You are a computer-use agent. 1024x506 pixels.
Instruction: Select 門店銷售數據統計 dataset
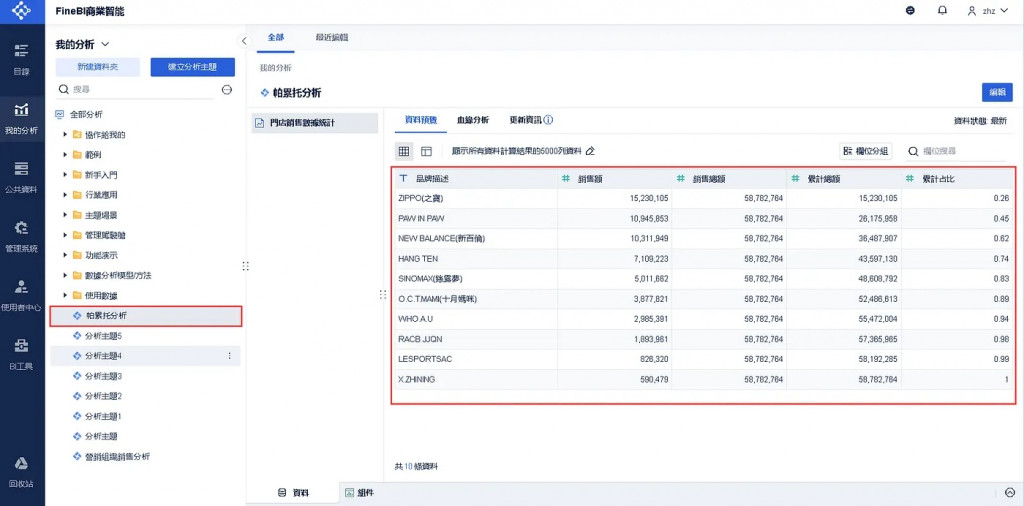point(315,123)
